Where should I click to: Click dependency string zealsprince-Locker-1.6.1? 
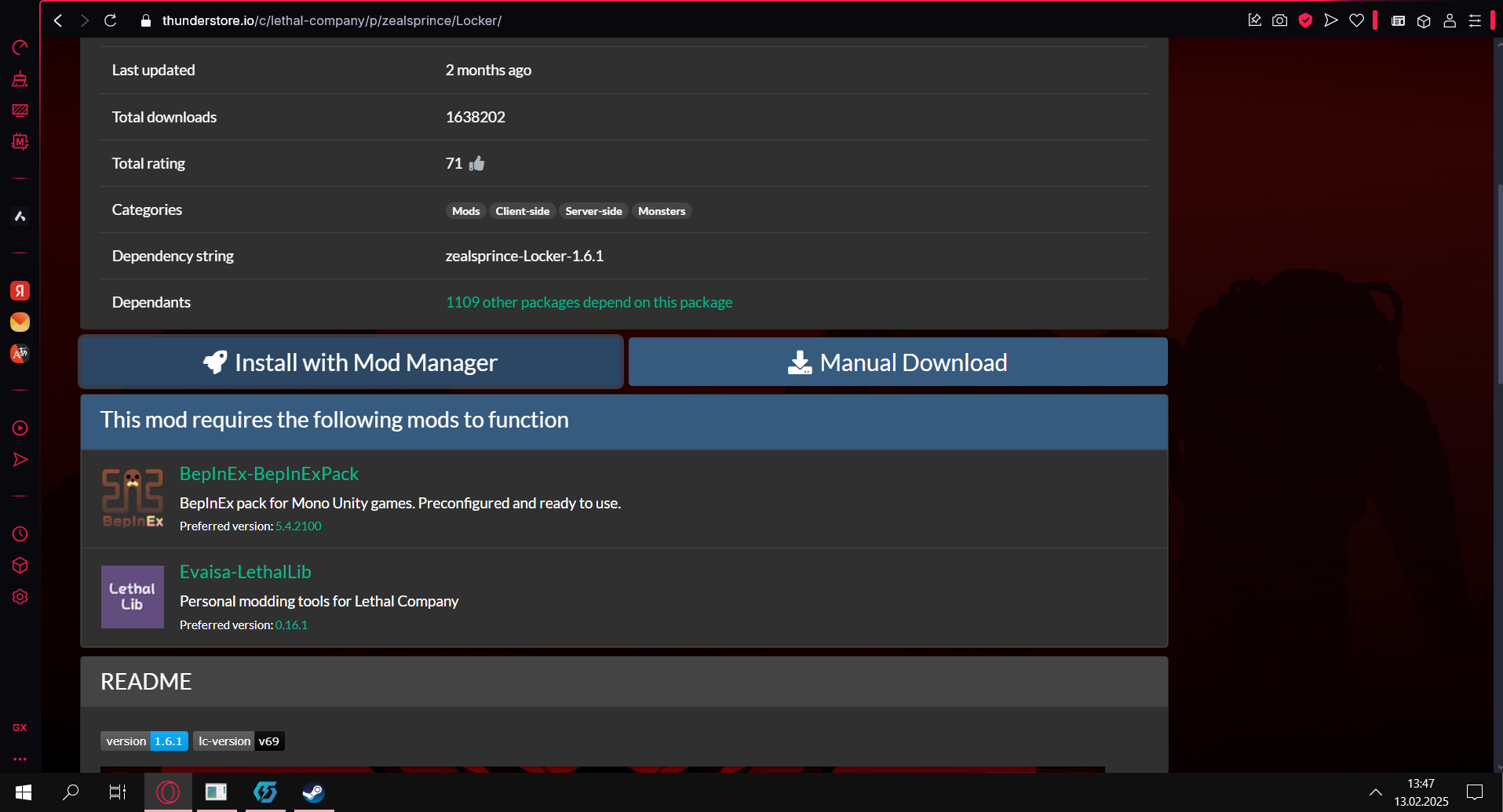point(524,256)
